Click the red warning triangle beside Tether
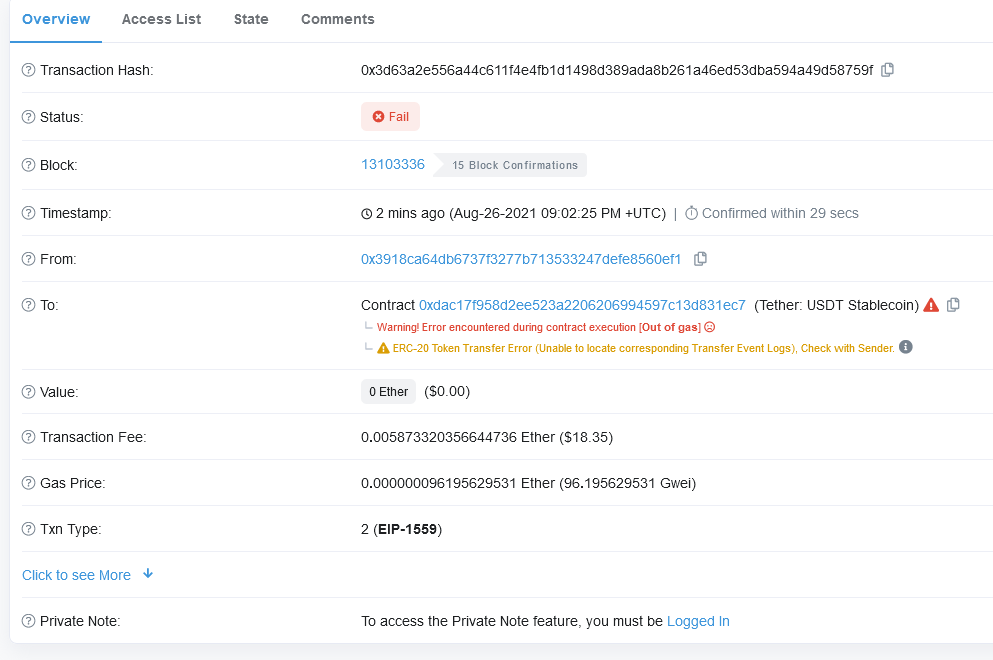993x660 pixels. pos(931,305)
